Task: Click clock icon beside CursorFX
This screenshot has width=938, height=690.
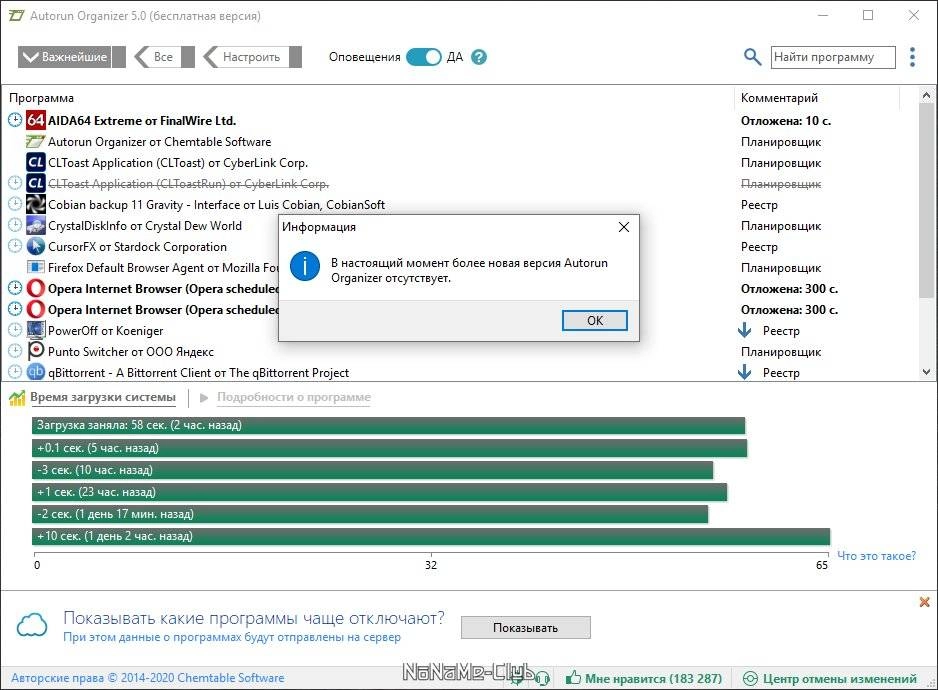Action: coord(15,246)
